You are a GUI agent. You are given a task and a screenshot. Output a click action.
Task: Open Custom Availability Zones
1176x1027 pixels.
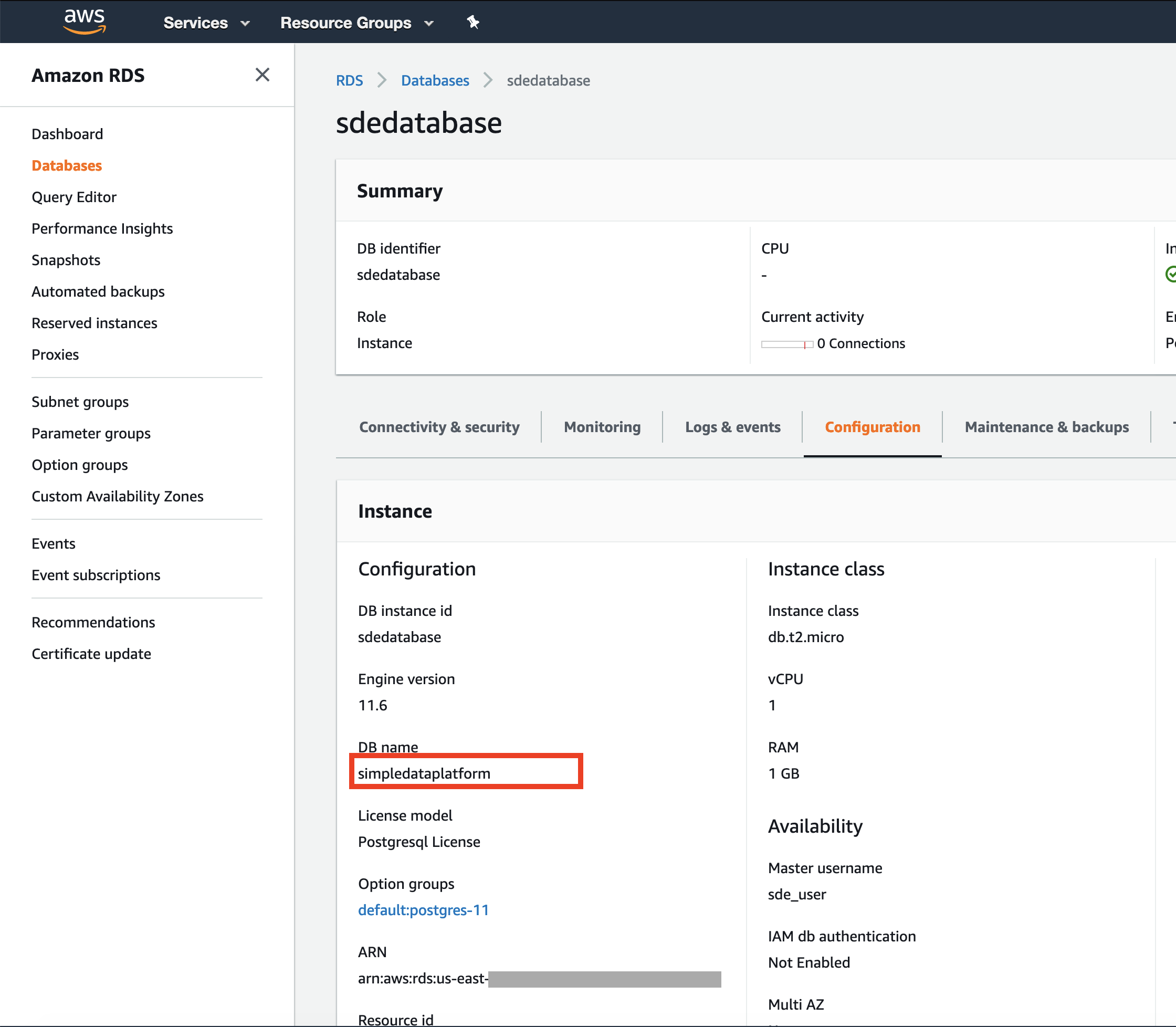pos(118,496)
